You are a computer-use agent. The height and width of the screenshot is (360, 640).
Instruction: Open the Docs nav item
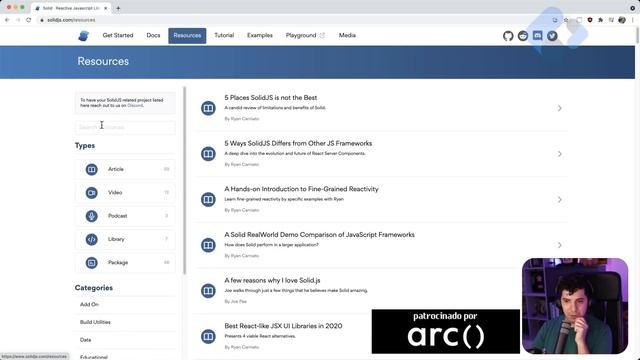coord(153,36)
